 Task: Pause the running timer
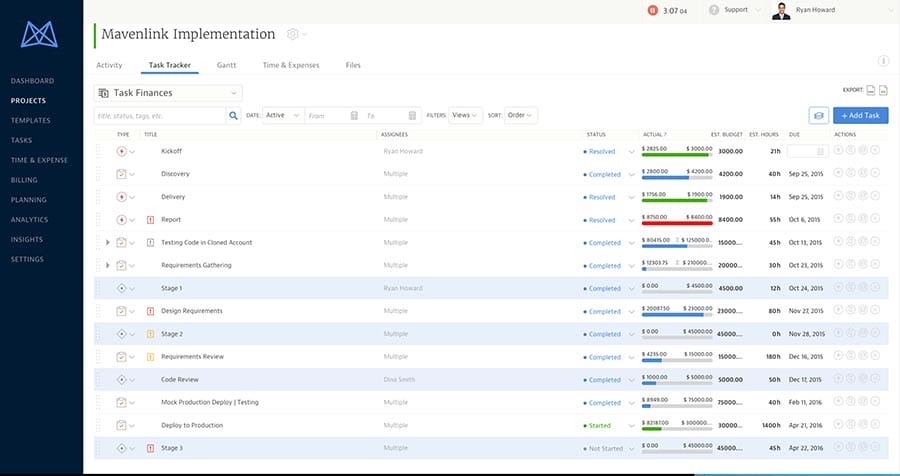653,10
